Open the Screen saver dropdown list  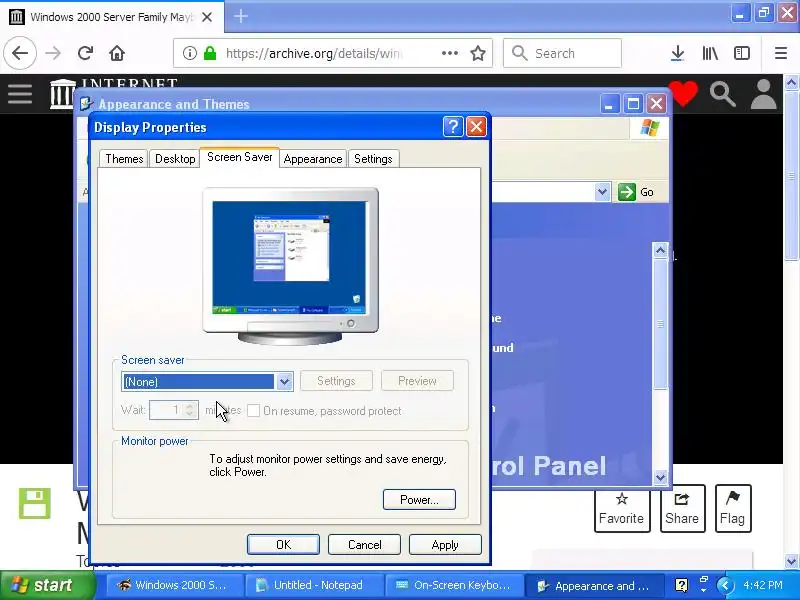point(284,382)
